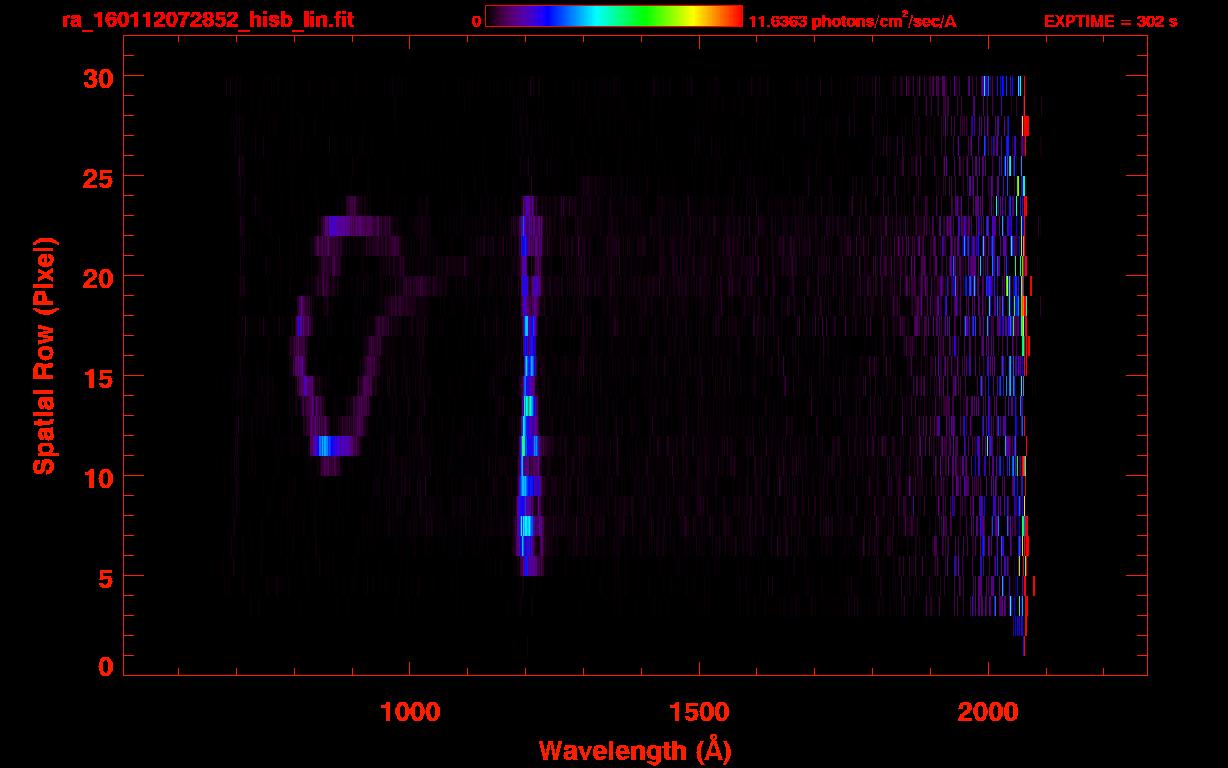Click the y-axis tick label 30
This screenshot has width=1228, height=768.
[x=99, y=77]
